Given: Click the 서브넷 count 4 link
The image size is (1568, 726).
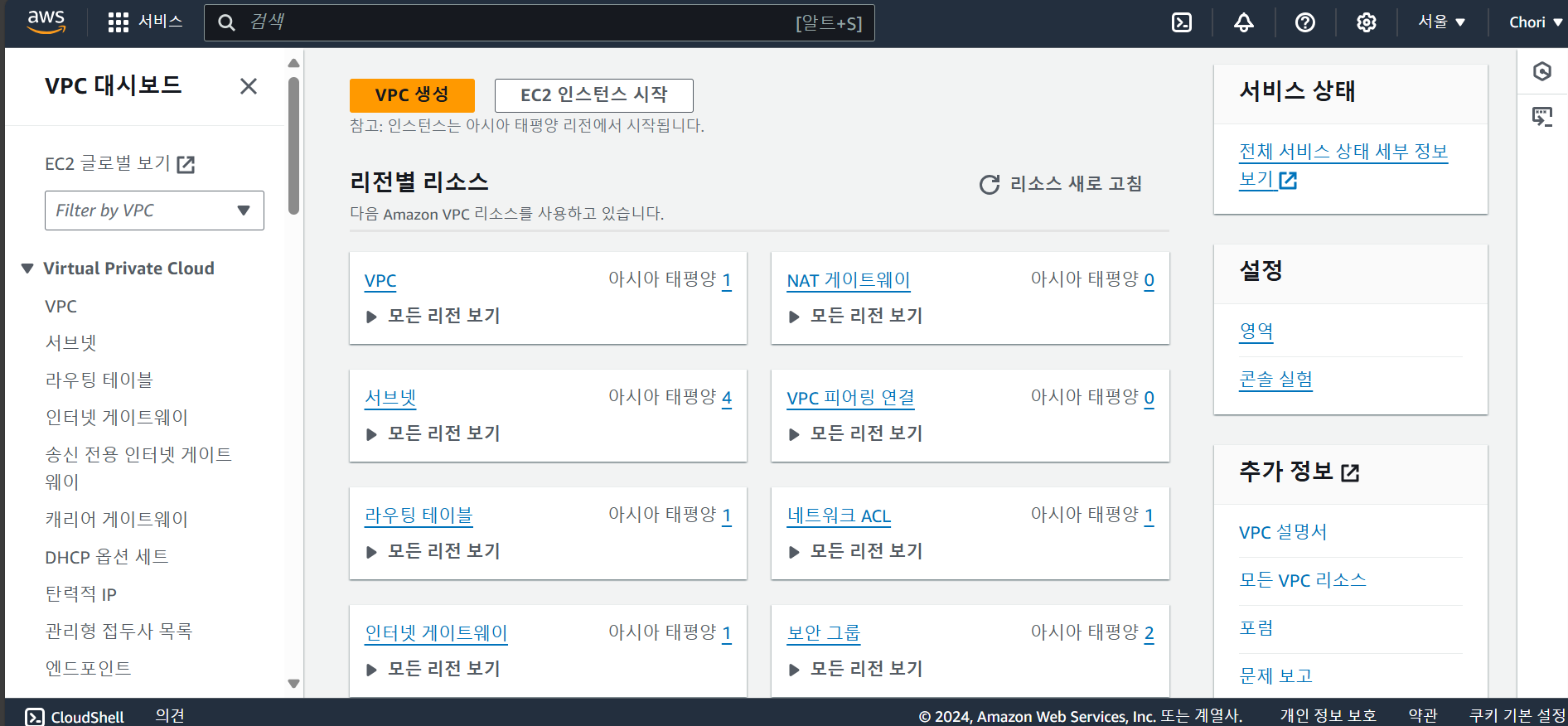Looking at the screenshot, I should 727,398.
